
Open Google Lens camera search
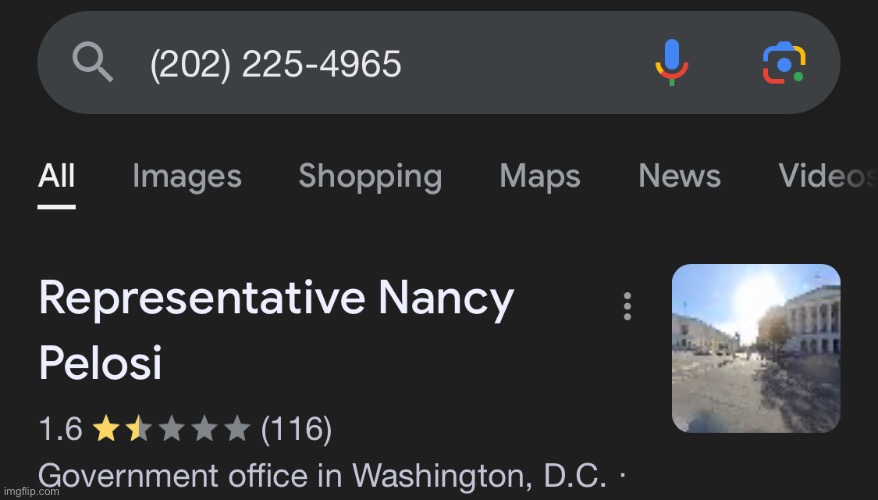pyautogui.click(x=784, y=63)
